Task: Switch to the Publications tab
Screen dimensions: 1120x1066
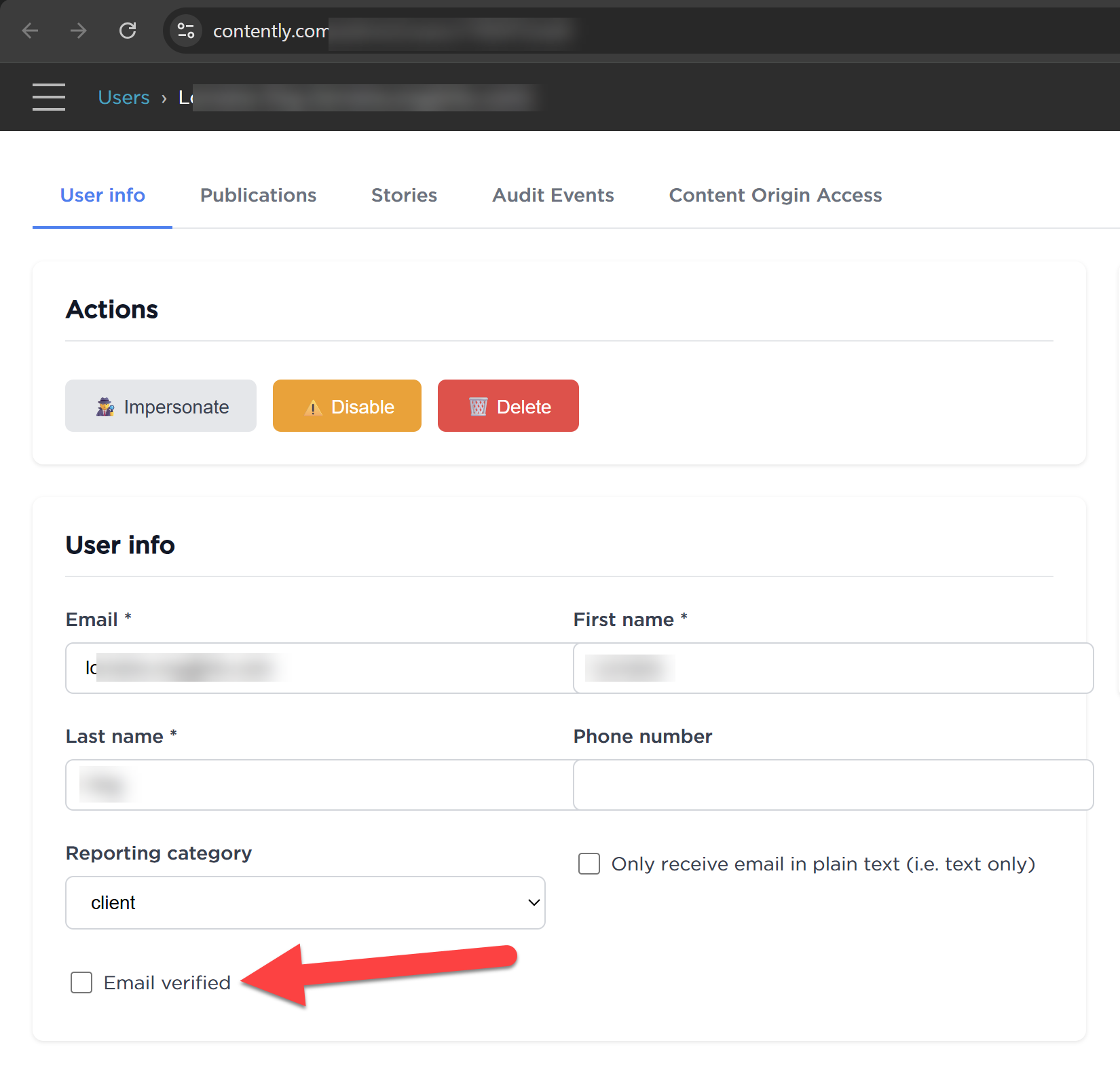Action: click(x=258, y=196)
